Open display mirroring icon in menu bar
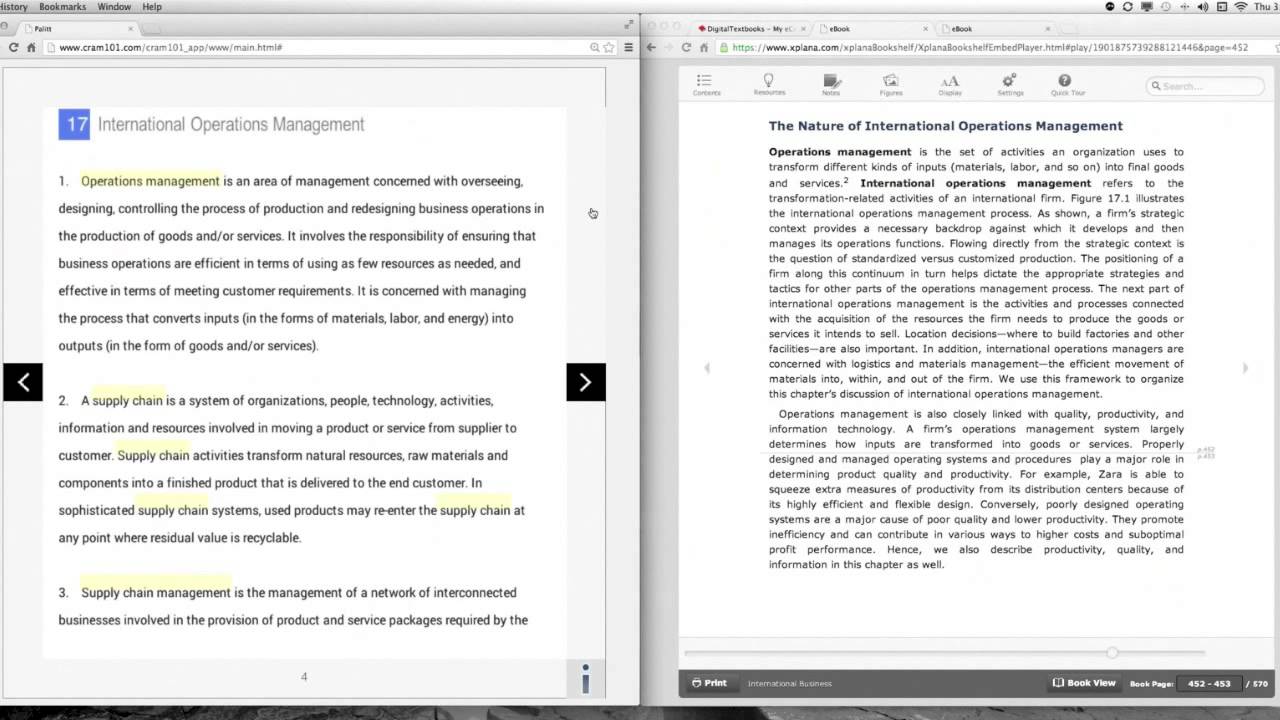 click(1147, 7)
